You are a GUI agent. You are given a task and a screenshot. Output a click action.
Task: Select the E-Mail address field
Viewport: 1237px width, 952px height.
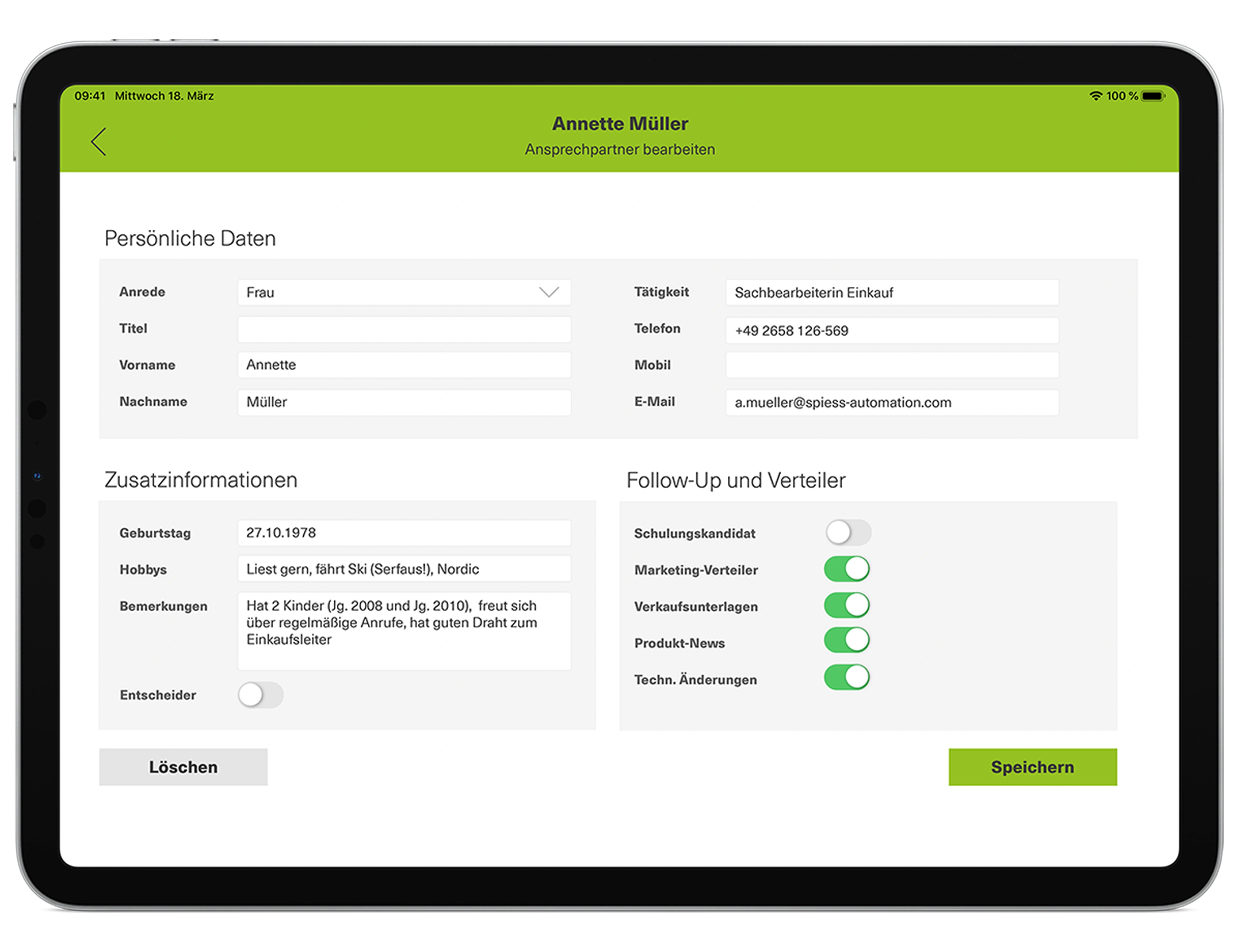(x=892, y=402)
